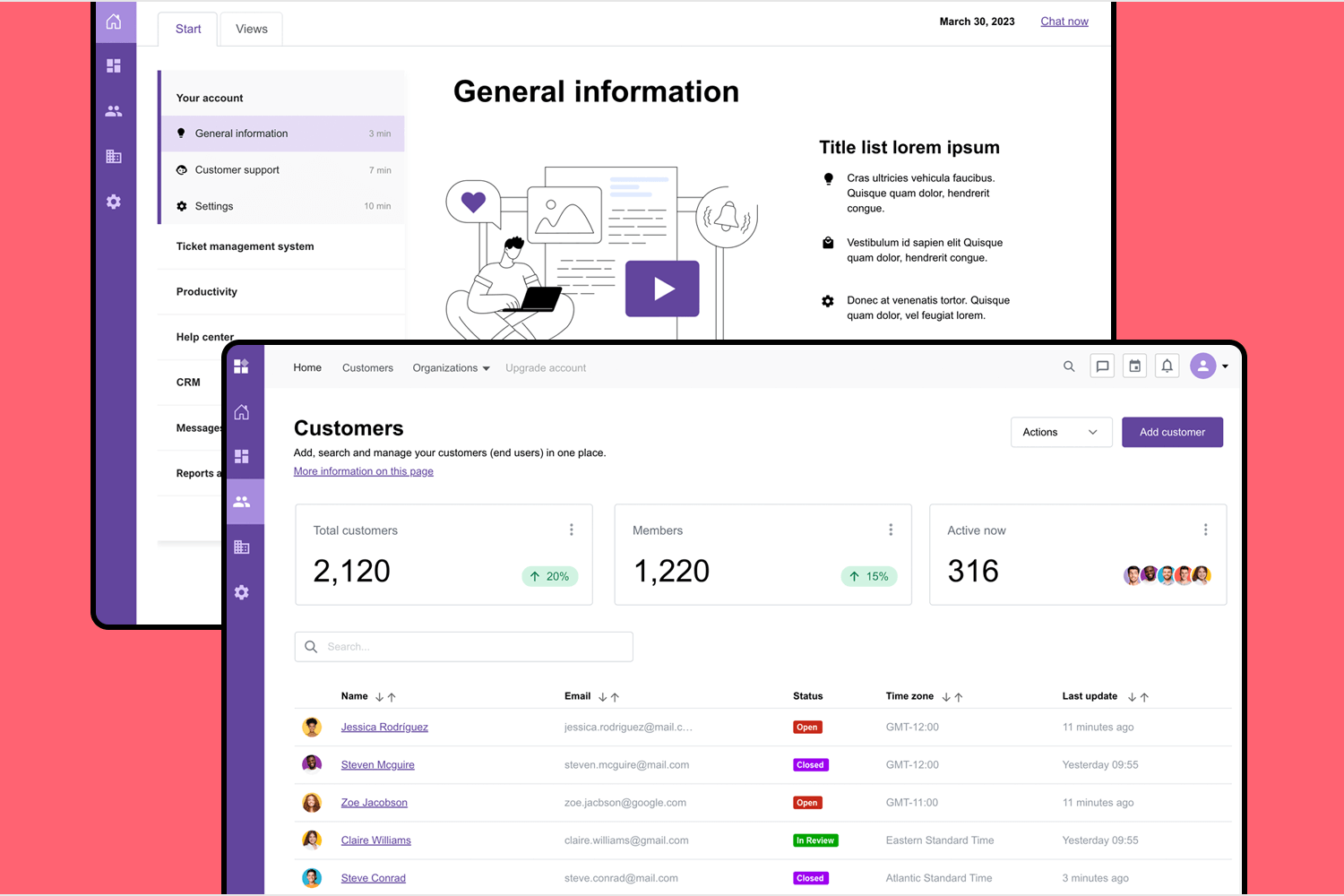Viewport: 1344px width, 896px height.
Task: Open settings gear in Customers window sidebar
Action: tap(242, 592)
